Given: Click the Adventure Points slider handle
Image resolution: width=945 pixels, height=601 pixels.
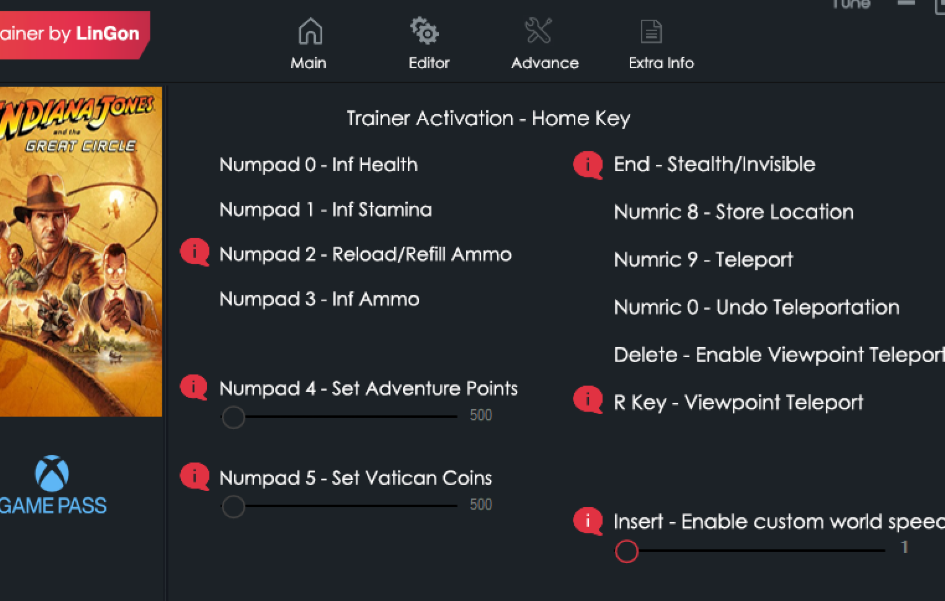Looking at the screenshot, I should click(233, 417).
